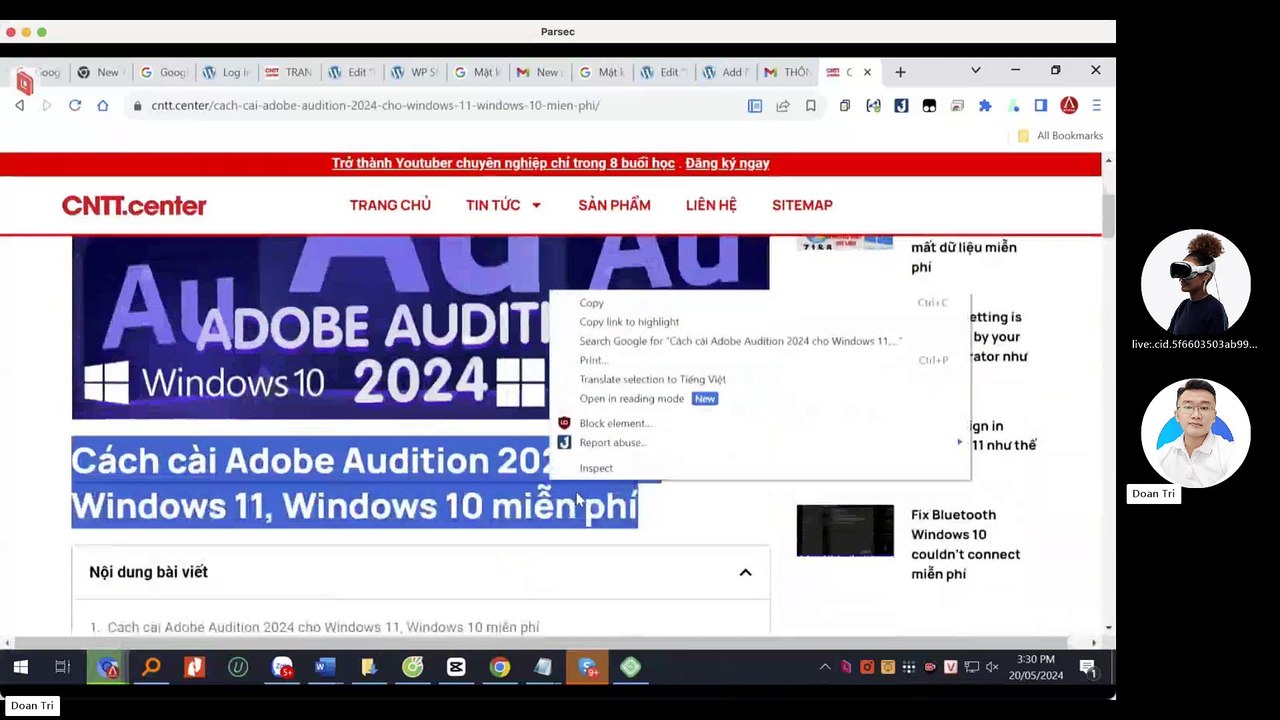Click the CNTT.center site logo
Viewport: 1280px width, 720px height.
coord(134,205)
